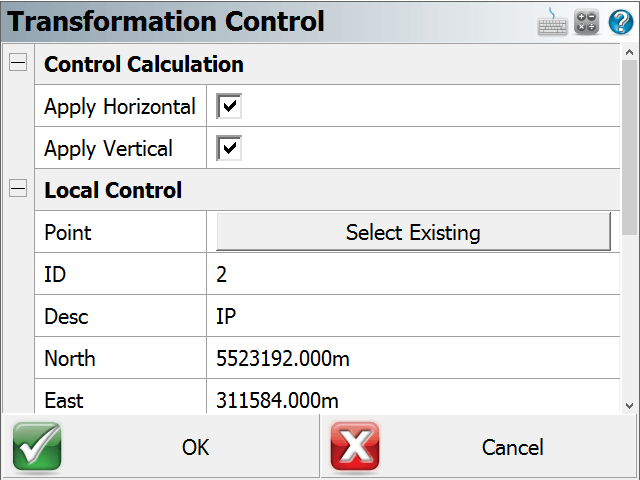Click the scrollbar up arrow

click(629, 52)
